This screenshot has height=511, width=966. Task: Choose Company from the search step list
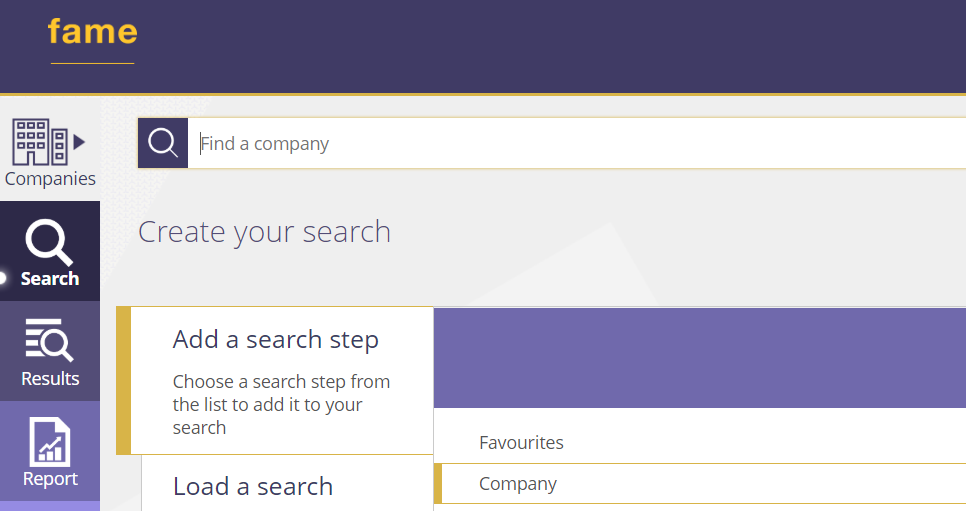517,484
